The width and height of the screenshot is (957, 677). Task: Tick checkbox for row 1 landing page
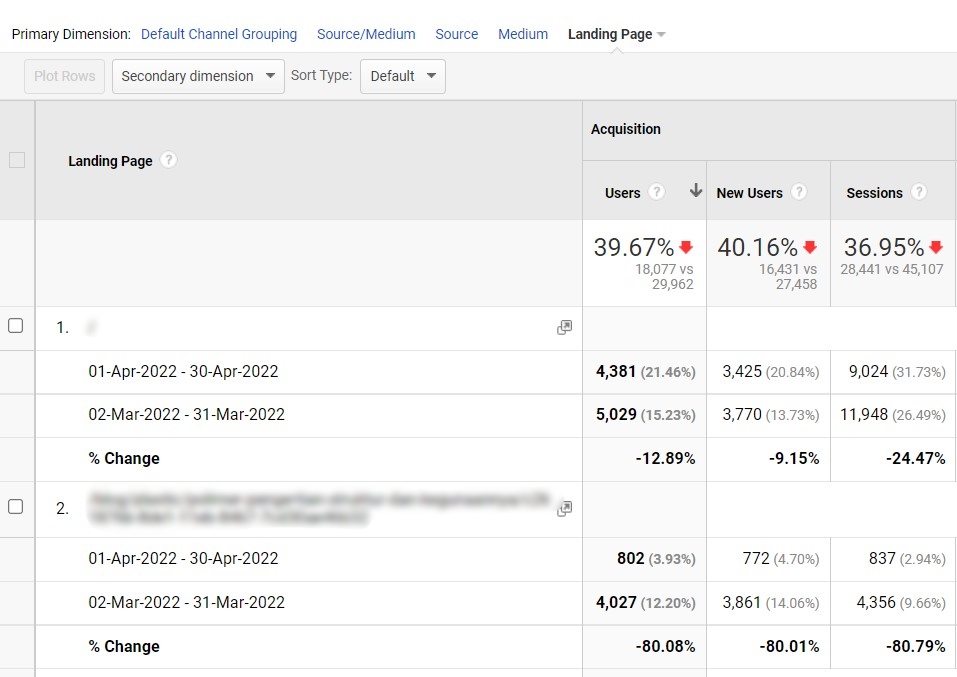tap(16, 325)
